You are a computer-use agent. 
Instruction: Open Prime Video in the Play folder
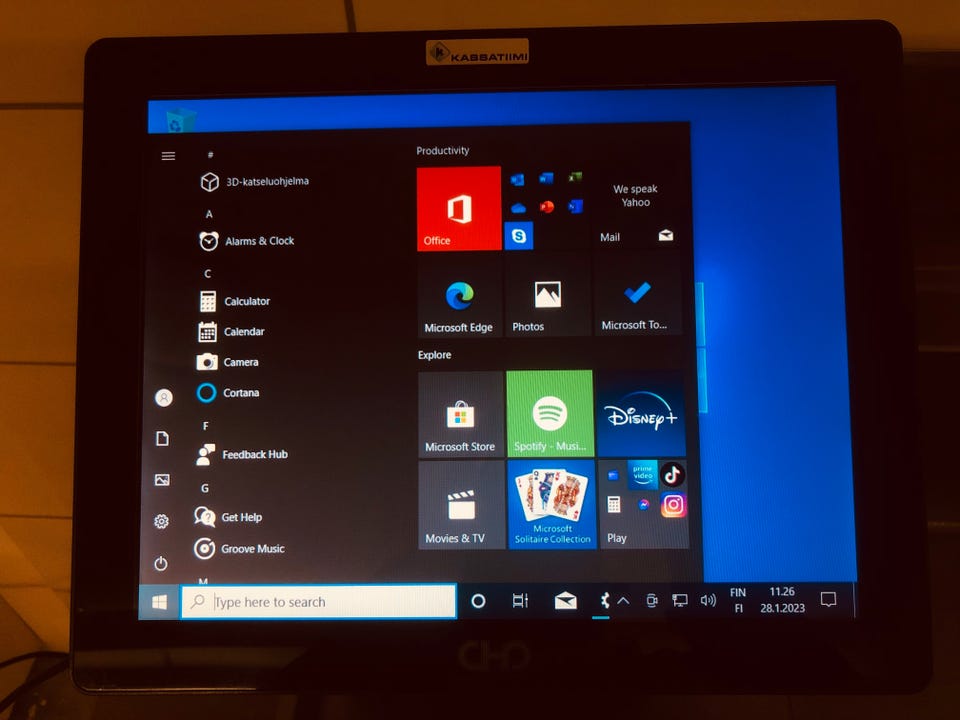click(x=643, y=474)
